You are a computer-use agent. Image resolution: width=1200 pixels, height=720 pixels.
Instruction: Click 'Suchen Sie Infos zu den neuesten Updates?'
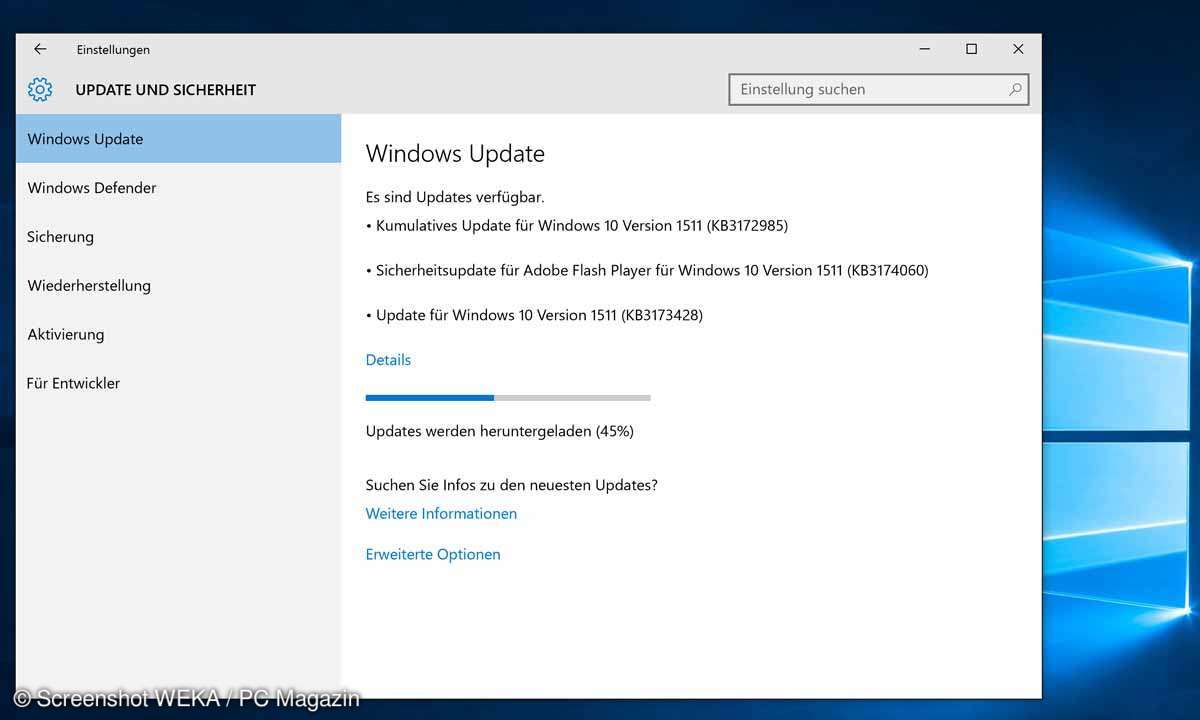pyautogui.click(x=511, y=486)
